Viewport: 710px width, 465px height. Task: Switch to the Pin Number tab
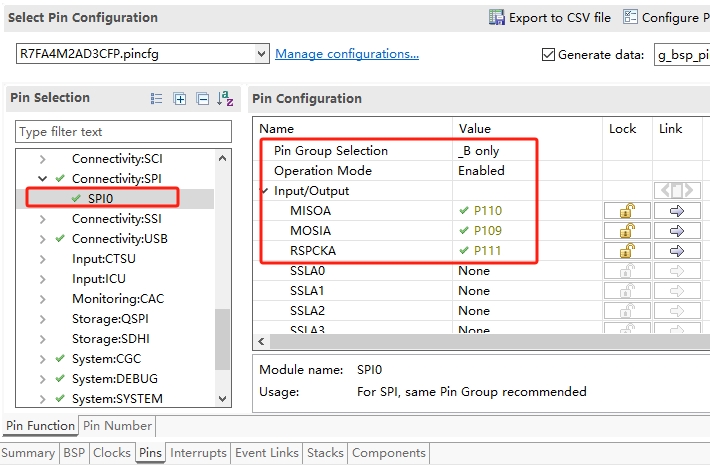coord(117,426)
